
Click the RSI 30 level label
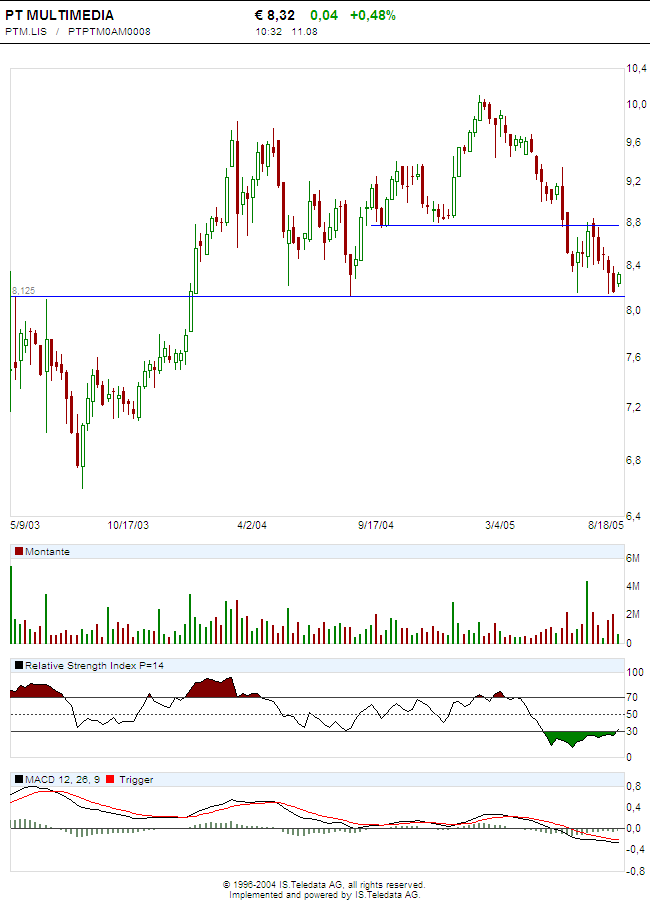(x=632, y=731)
